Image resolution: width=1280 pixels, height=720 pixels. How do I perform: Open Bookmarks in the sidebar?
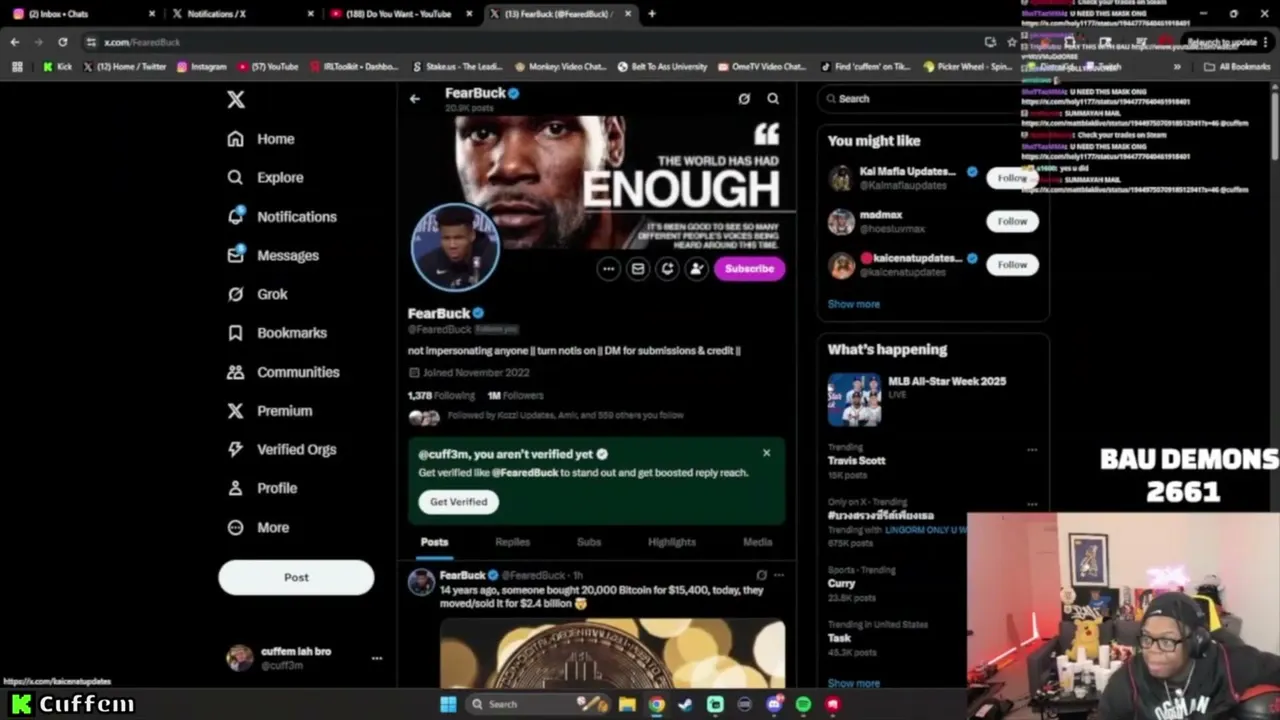pyautogui.click(x=277, y=333)
